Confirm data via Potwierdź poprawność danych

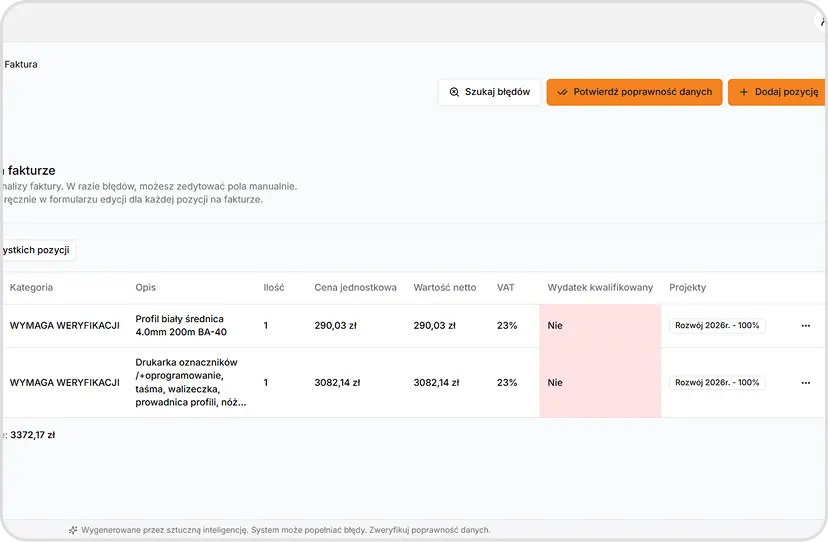634,92
